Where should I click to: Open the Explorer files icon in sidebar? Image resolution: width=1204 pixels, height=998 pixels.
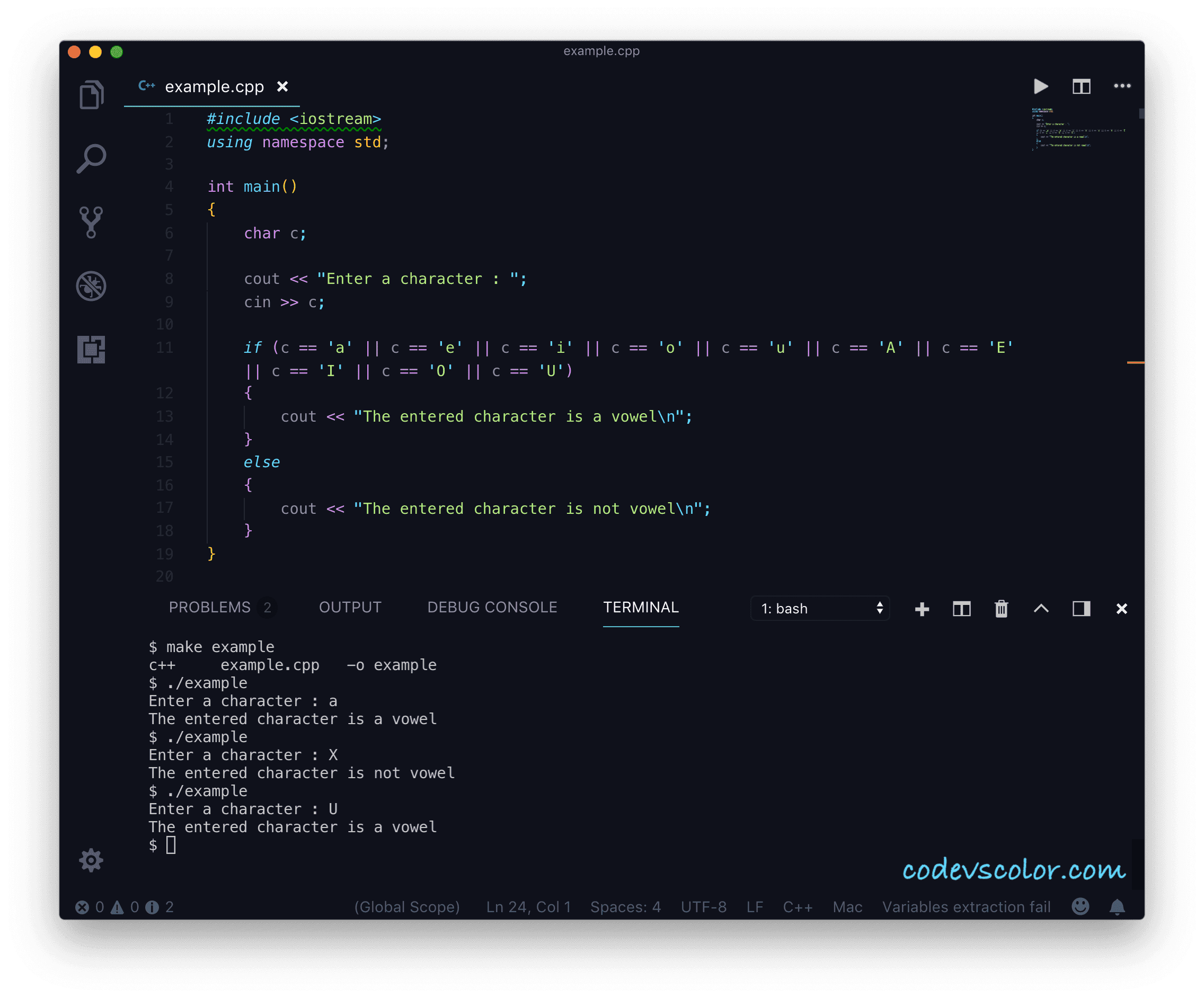pyautogui.click(x=91, y=95)
